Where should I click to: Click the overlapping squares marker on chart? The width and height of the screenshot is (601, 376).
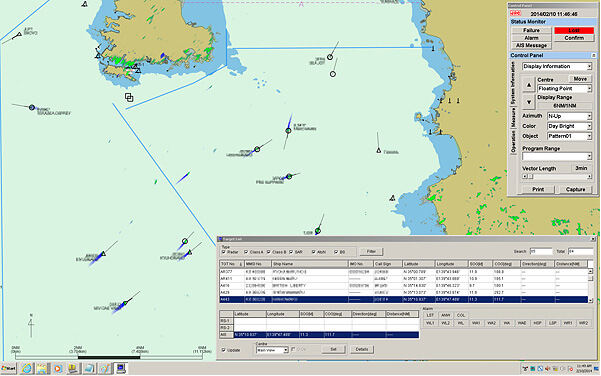(129, 97)
